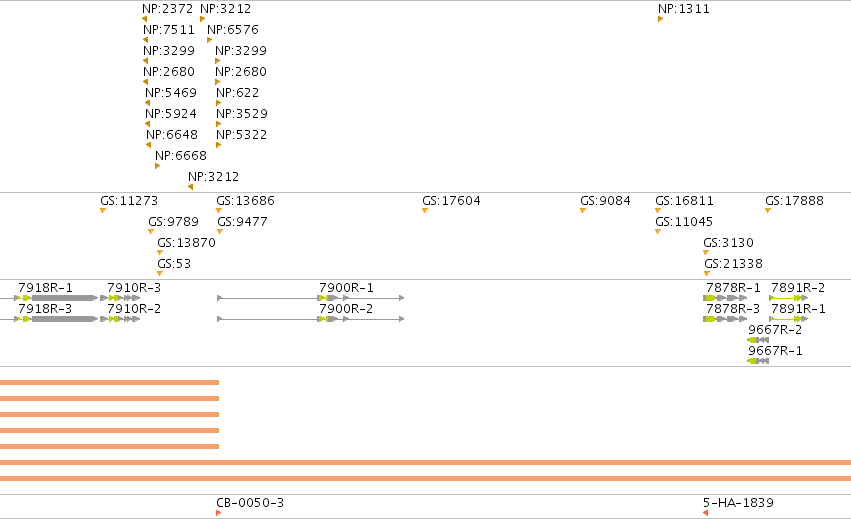
Task: Open the right-pointing NP:3212 marker
Action: (x=202, y=19)
